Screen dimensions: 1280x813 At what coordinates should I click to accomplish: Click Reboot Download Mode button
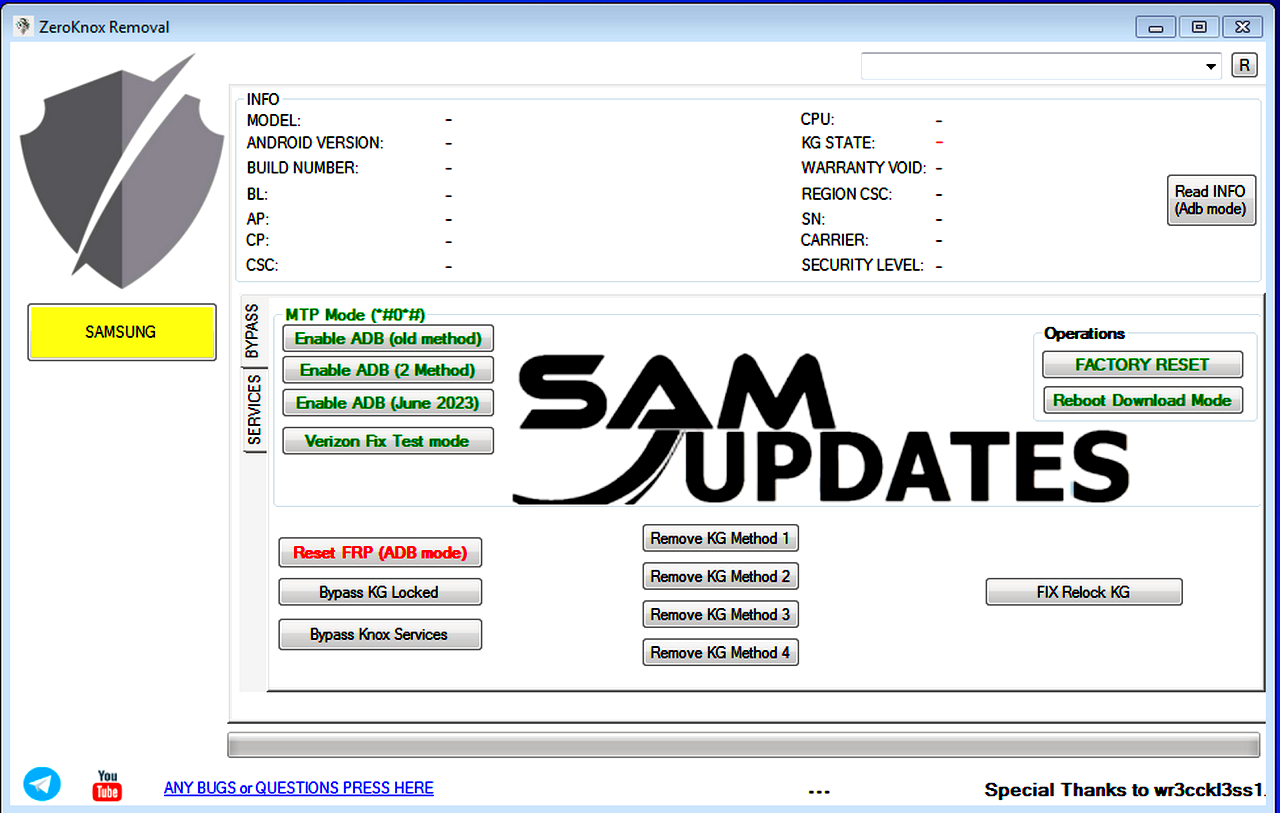pos(1143,400)
